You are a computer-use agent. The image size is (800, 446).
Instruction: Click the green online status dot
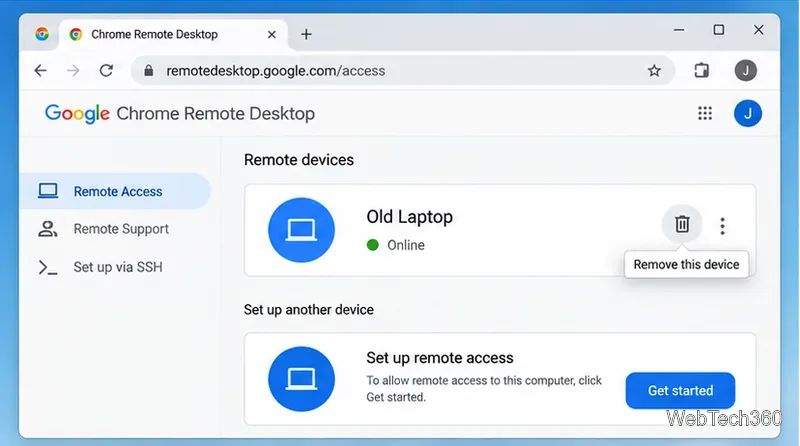point(373,245)
